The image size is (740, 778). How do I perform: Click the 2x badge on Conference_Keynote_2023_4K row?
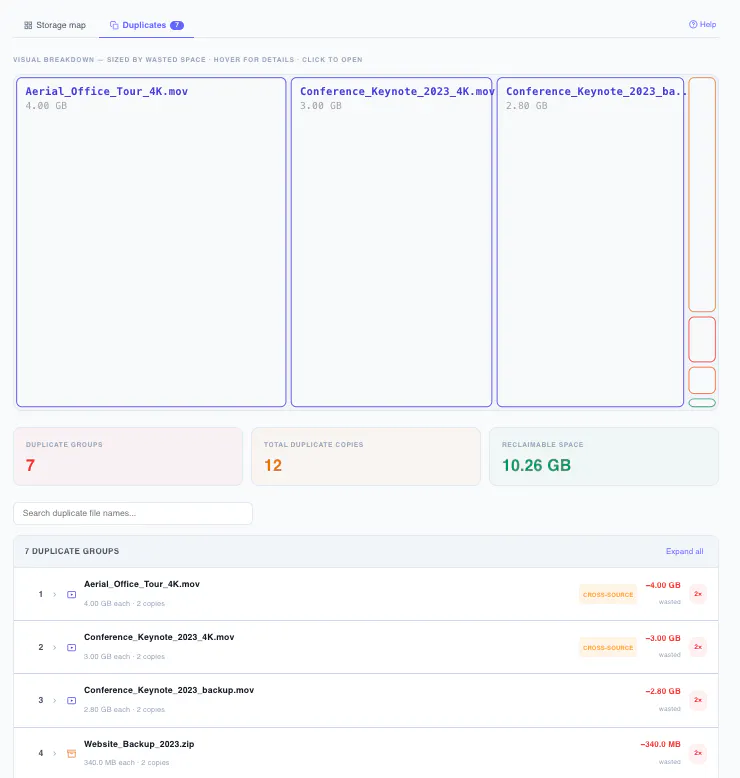click(698, 647)
